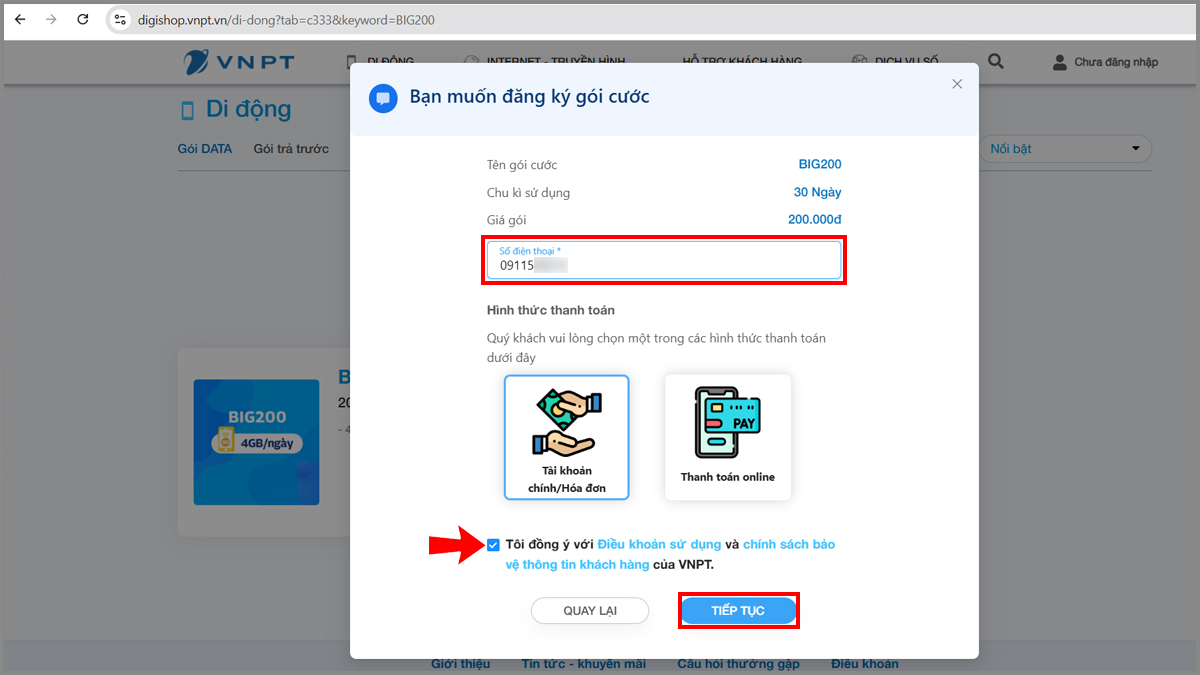This screenshot has width=1200, height=675.
Task: Click Chưa đăng nhập login text
Action: (1116, 62)
